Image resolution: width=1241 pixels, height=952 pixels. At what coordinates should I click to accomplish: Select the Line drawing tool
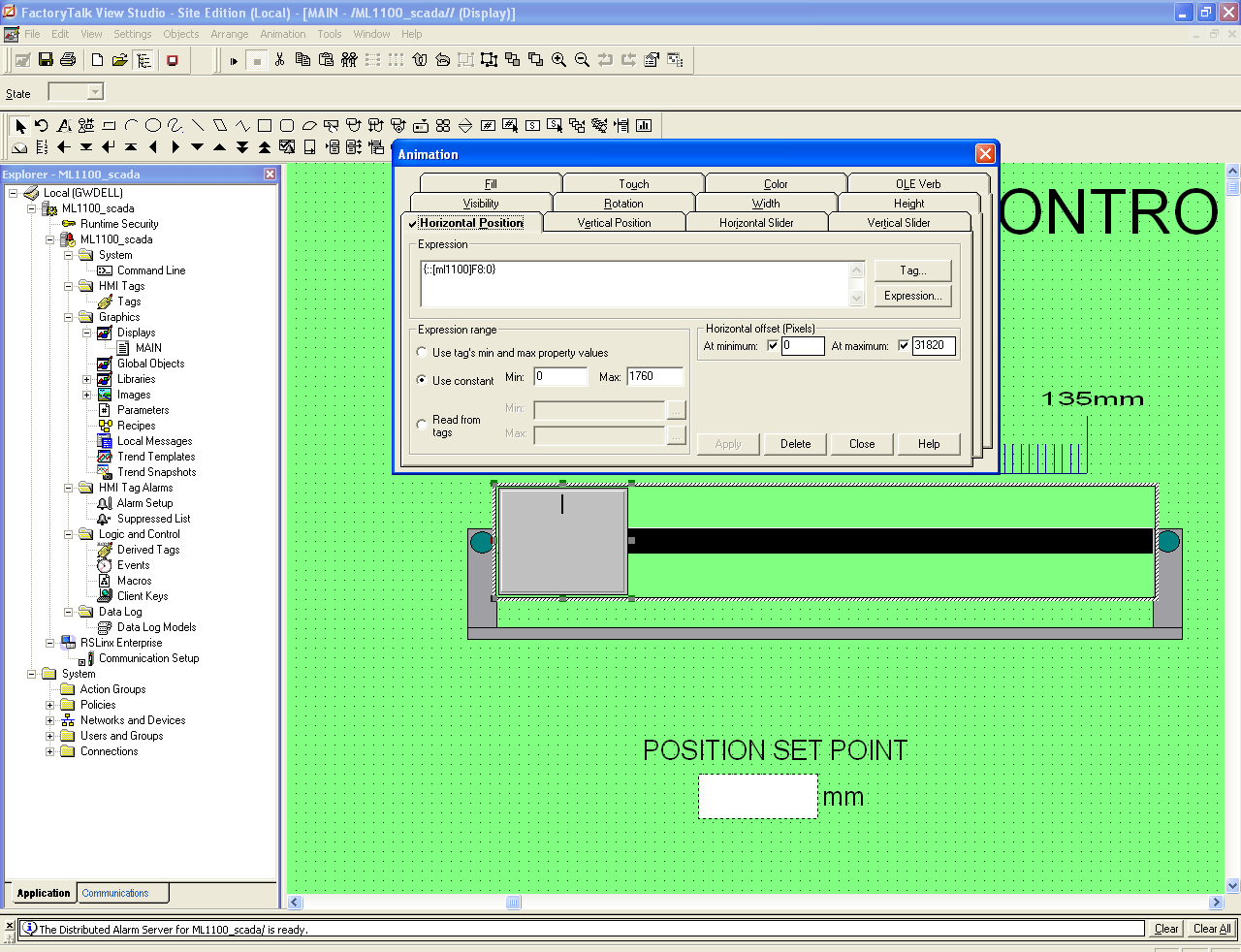click(x=198, y=125)
